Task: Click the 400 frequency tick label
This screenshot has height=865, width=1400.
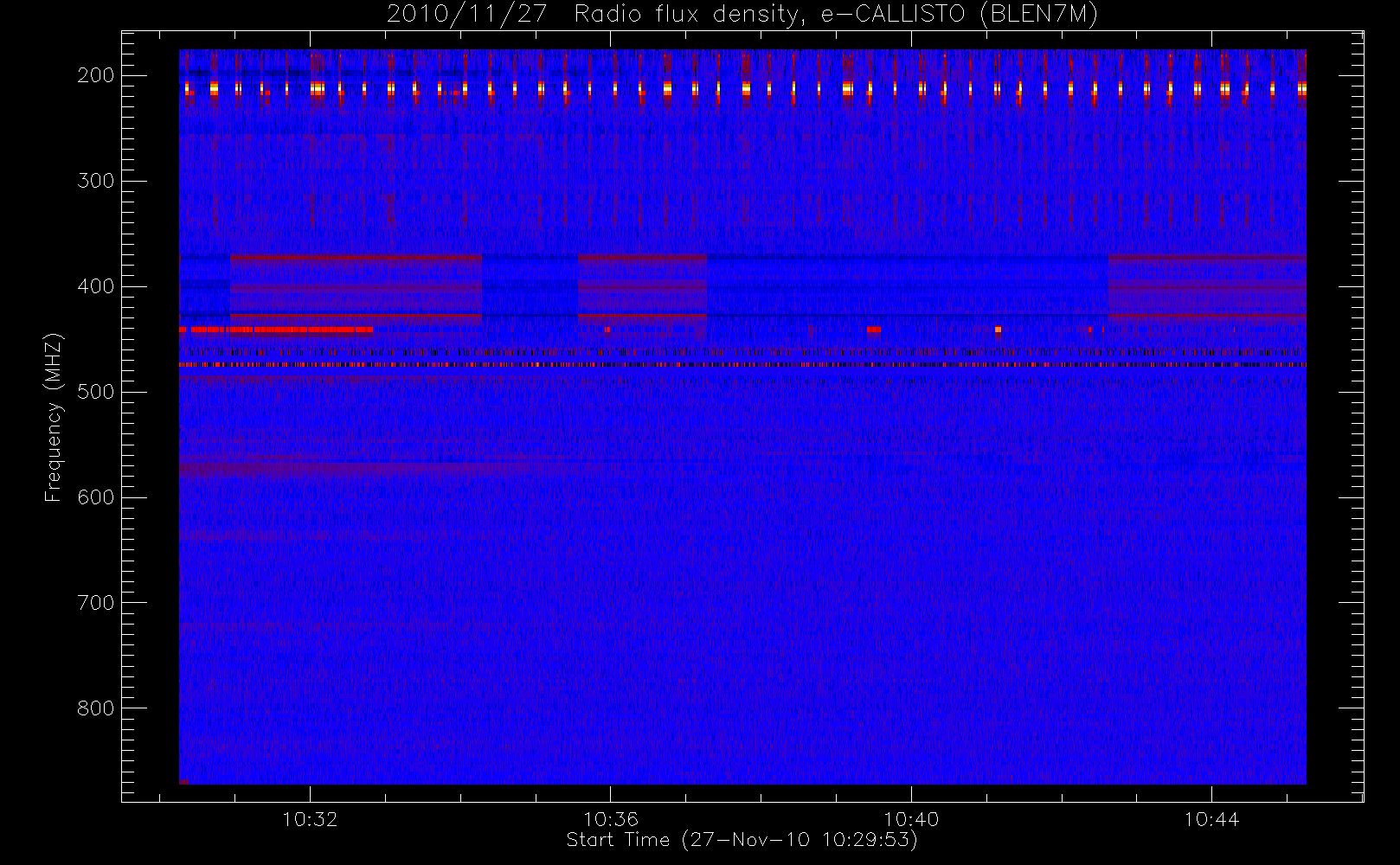Action: pyautogui.click(x=96, y=286)
